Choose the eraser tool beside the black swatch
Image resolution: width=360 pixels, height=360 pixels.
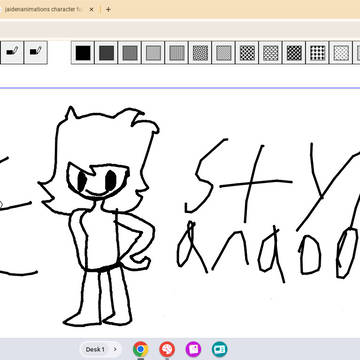tap(36, 53)
